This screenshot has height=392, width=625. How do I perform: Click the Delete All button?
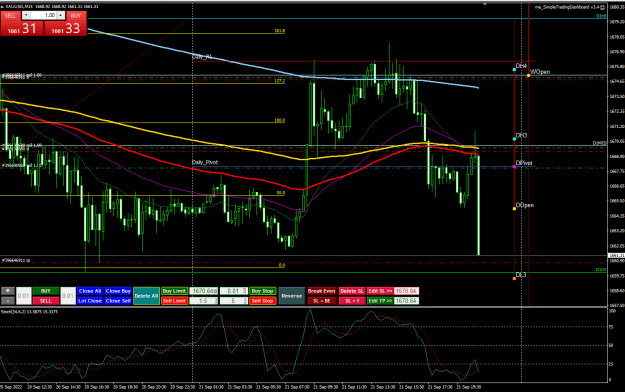[146, 296]
